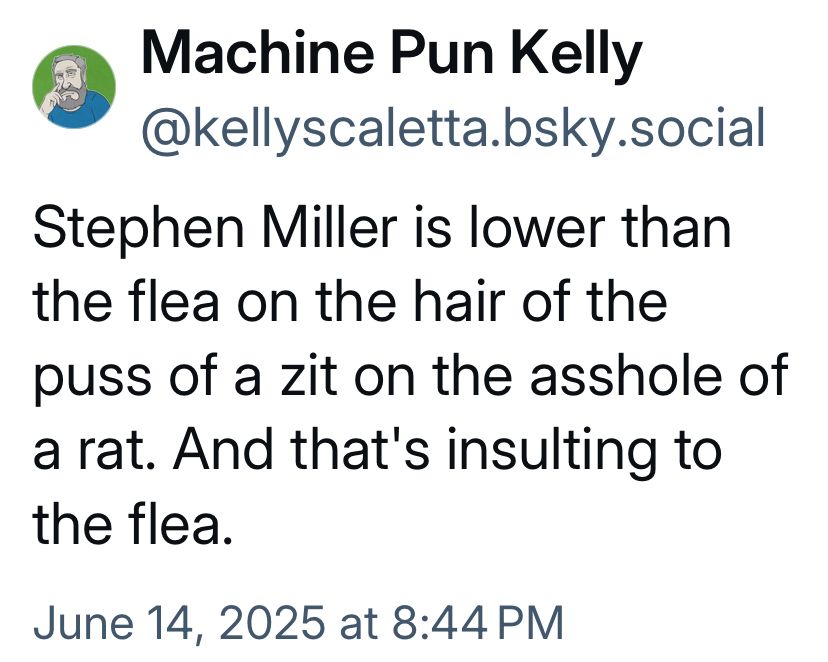Click the 8:44 PM time text
The image size is (828, 662).
(478, 623)
